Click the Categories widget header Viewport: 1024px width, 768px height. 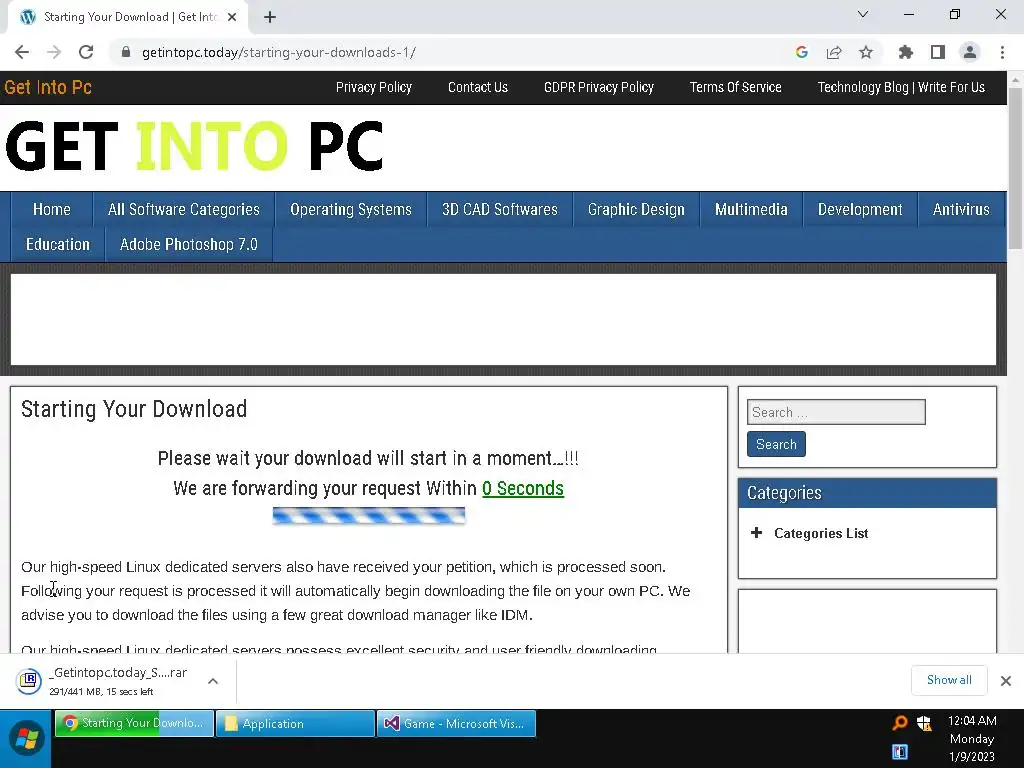[867, 493]
